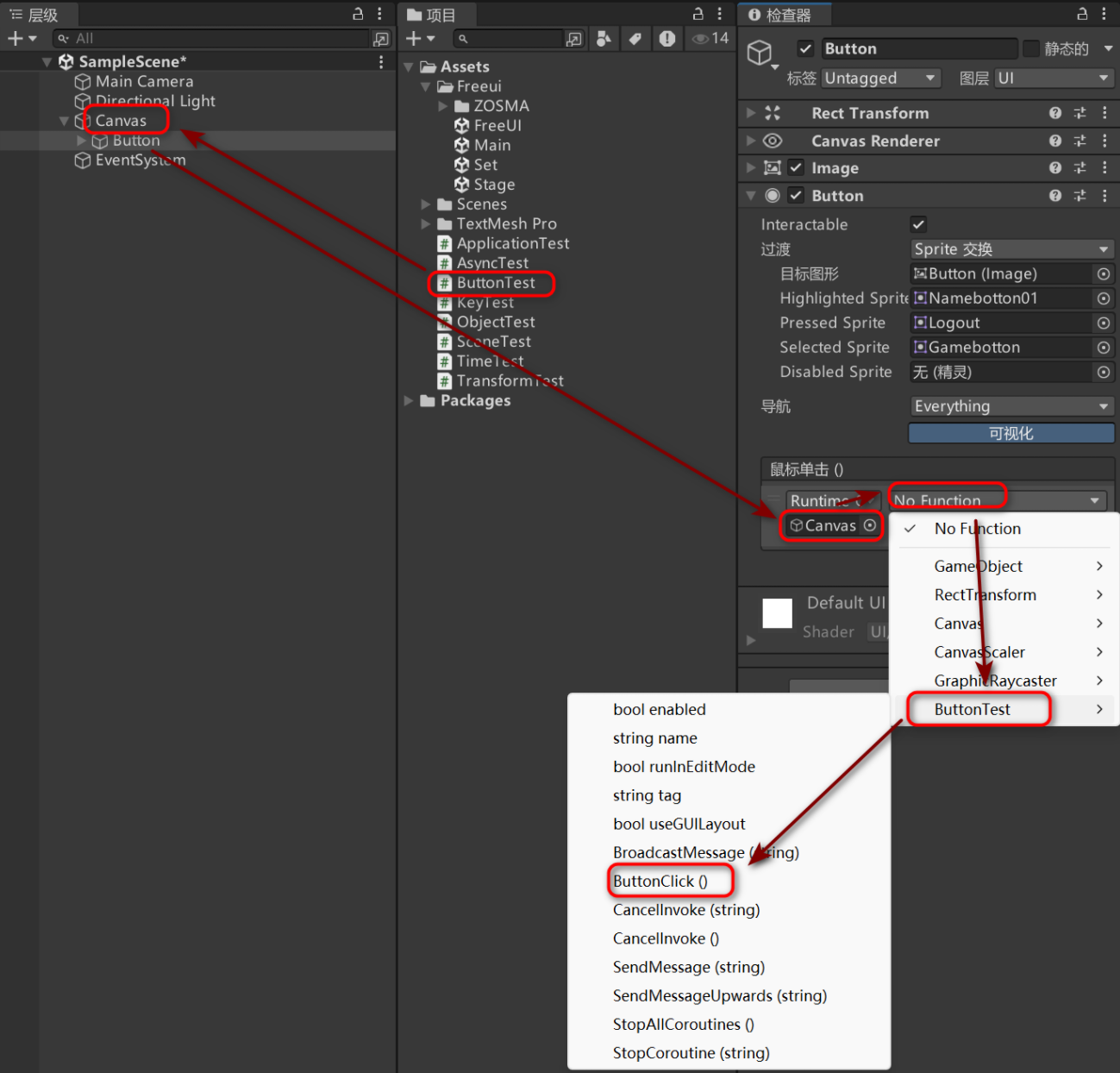Collapse the Button component foldout
This screenshot has width=1120, height=1073.
point(750,196)
